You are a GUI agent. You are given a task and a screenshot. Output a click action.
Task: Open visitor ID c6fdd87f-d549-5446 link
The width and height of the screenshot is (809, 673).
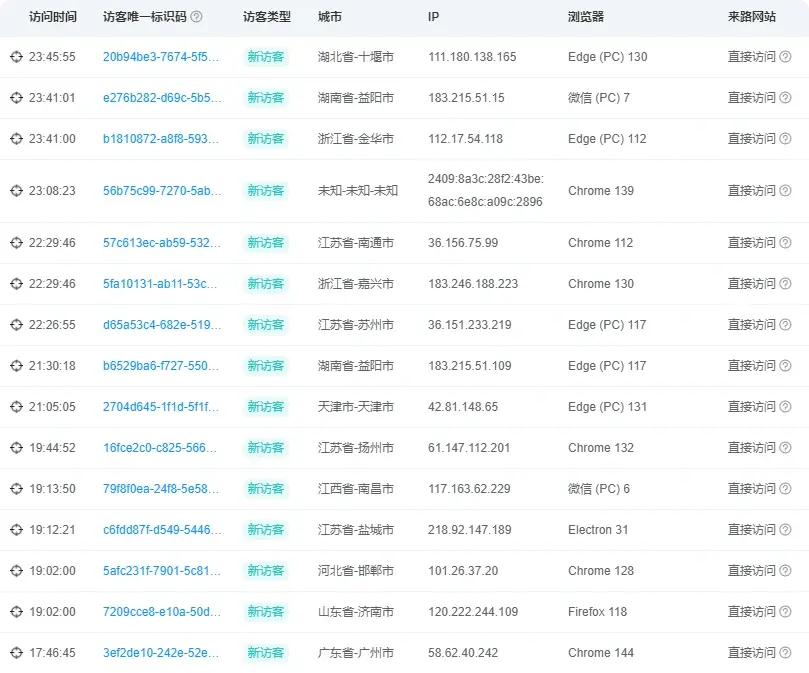160,530
